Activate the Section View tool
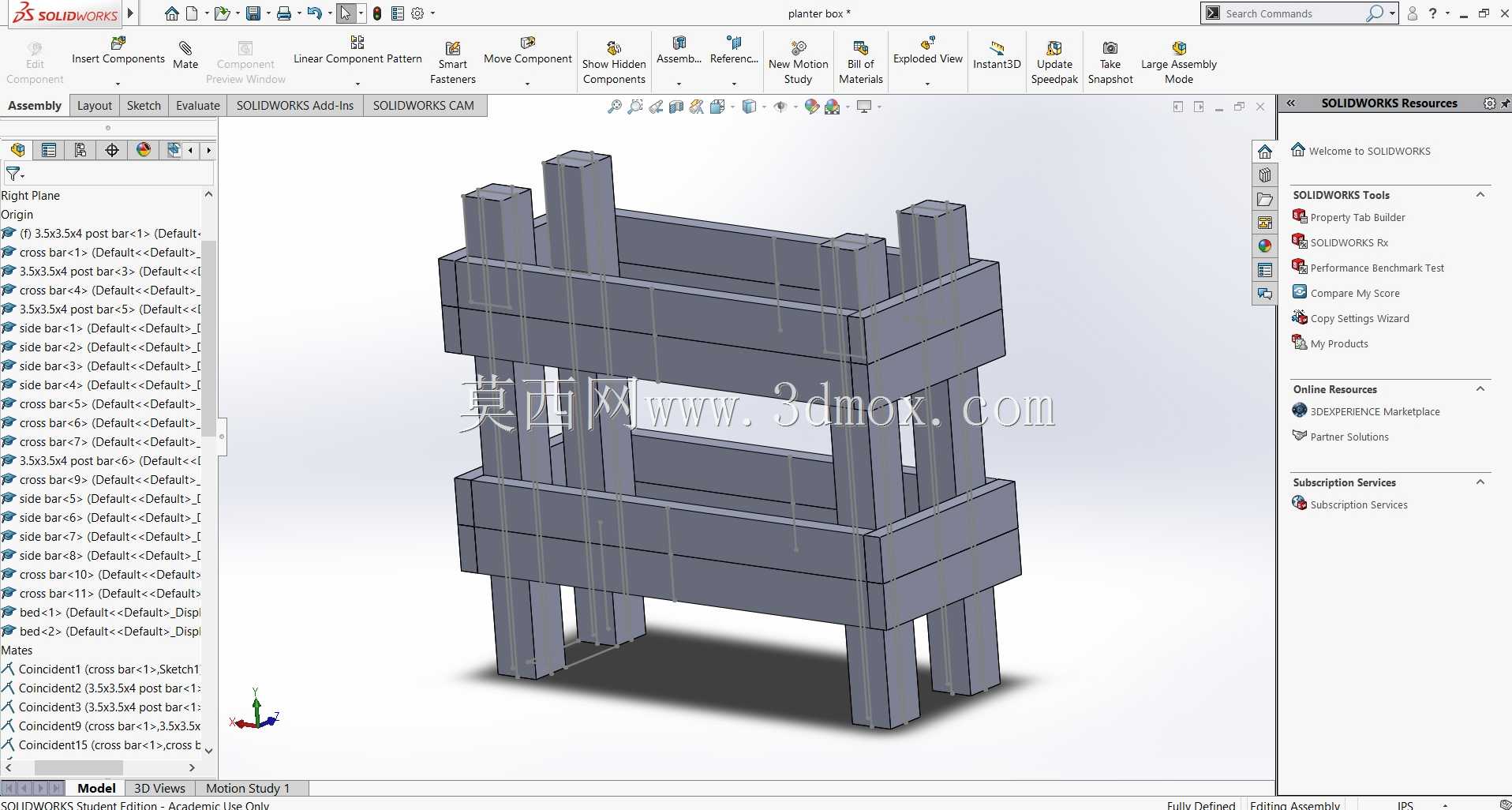 (x=676, y=107)
